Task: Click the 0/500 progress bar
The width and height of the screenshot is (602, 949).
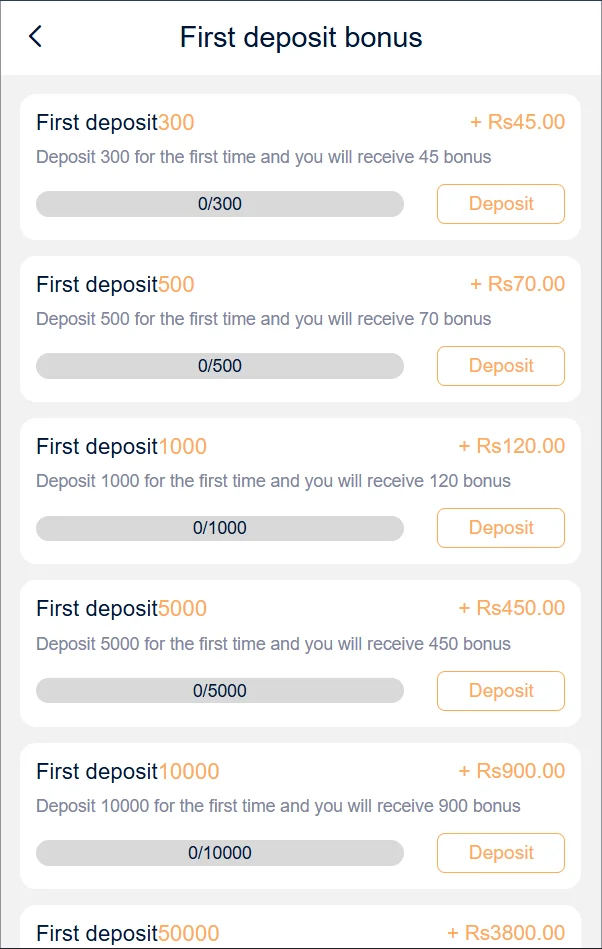Action: (x=220, y=366)
